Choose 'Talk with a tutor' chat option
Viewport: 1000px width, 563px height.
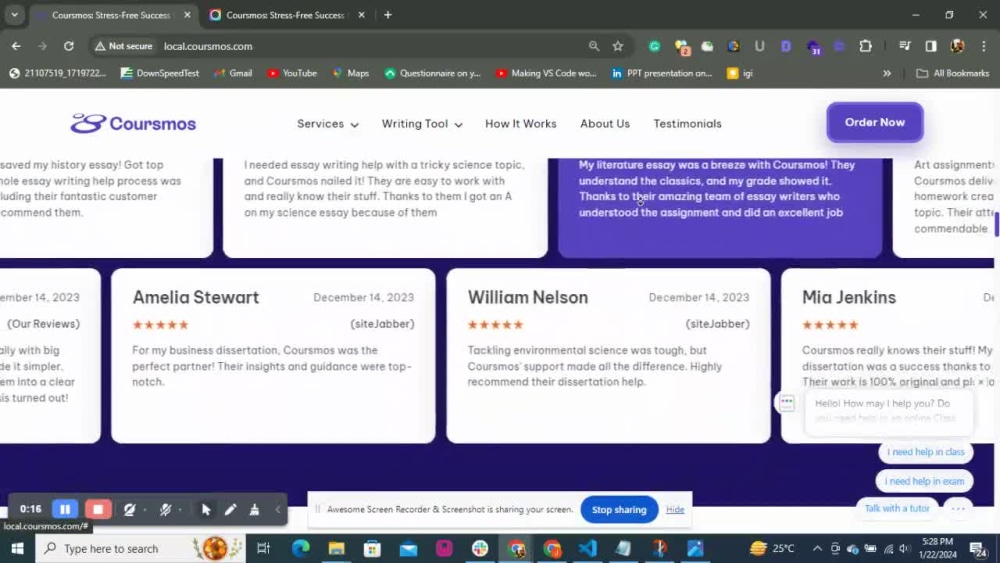[x=897, y=508]
